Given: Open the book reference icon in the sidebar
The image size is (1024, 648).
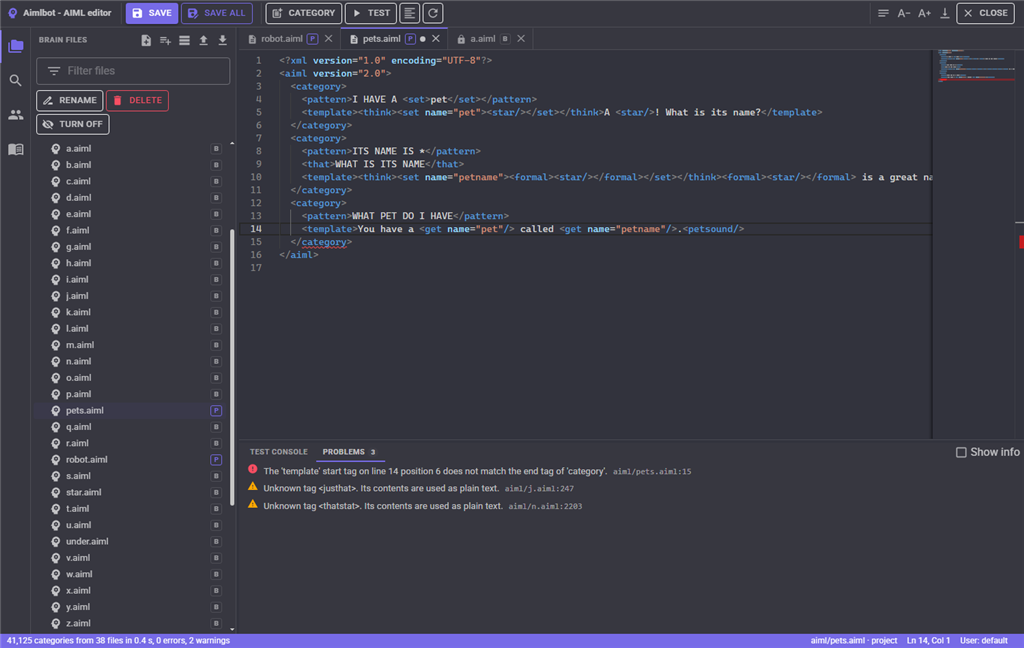Looking at the screenshot, I should coord(16,150).
